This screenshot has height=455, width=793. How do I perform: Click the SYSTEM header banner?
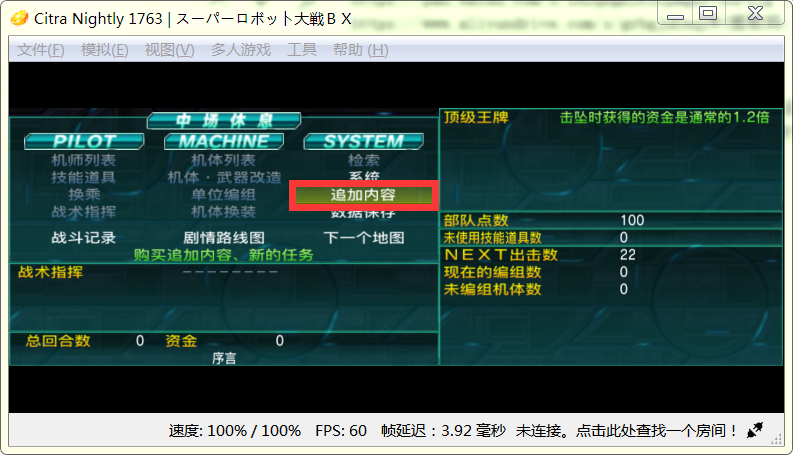(363, 142)
